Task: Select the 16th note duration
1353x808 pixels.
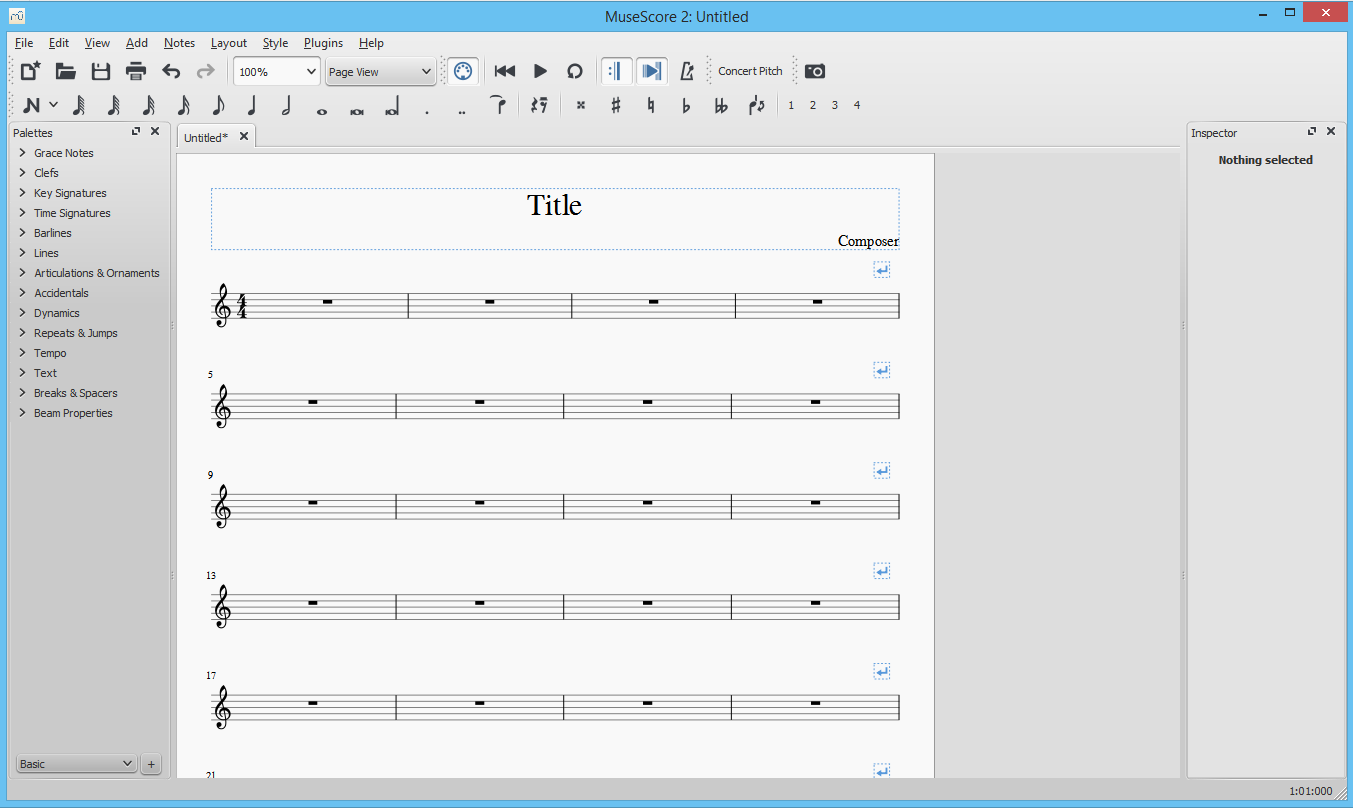Action: tap(184, 105)
